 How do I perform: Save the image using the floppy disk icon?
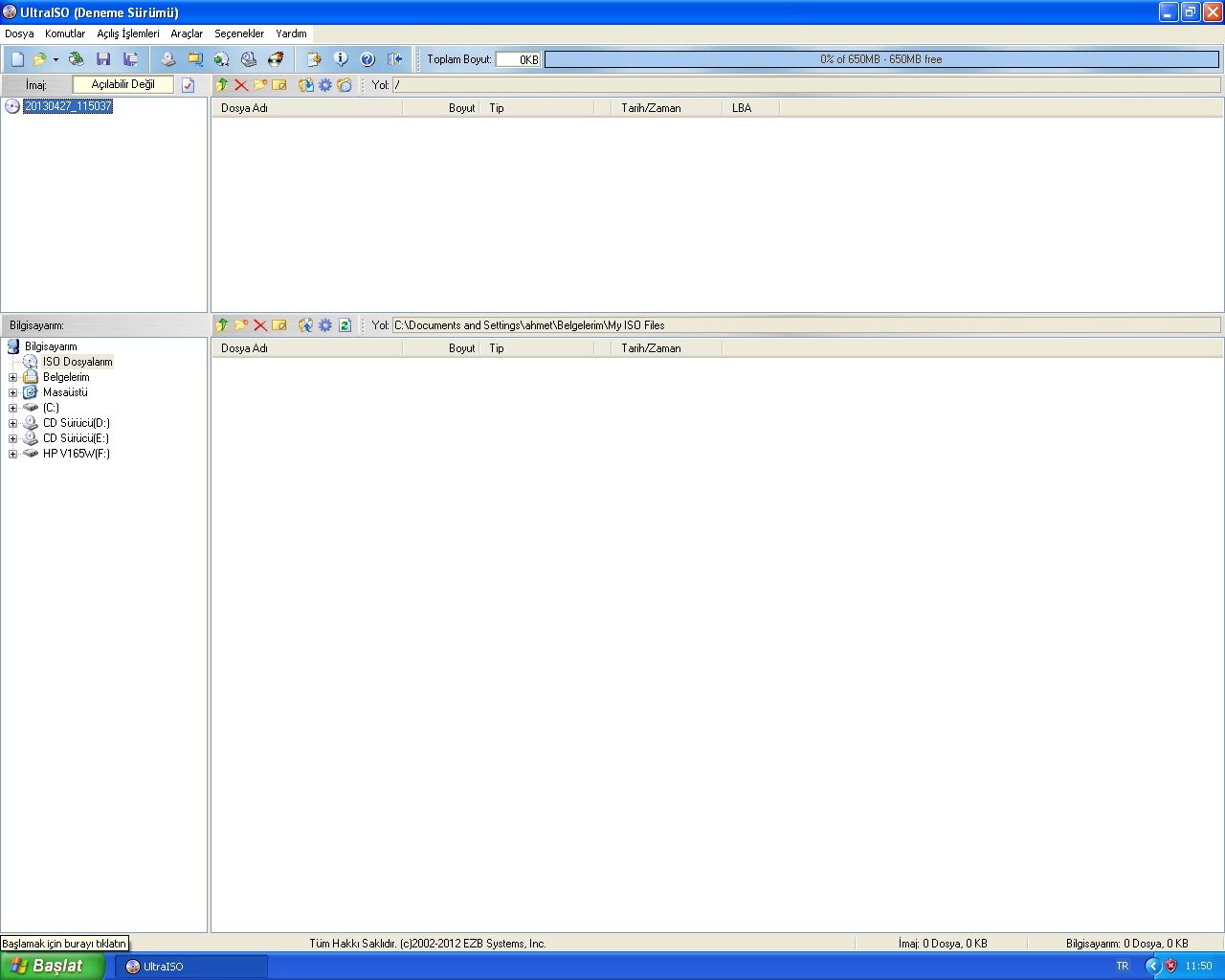click(103, 59)
